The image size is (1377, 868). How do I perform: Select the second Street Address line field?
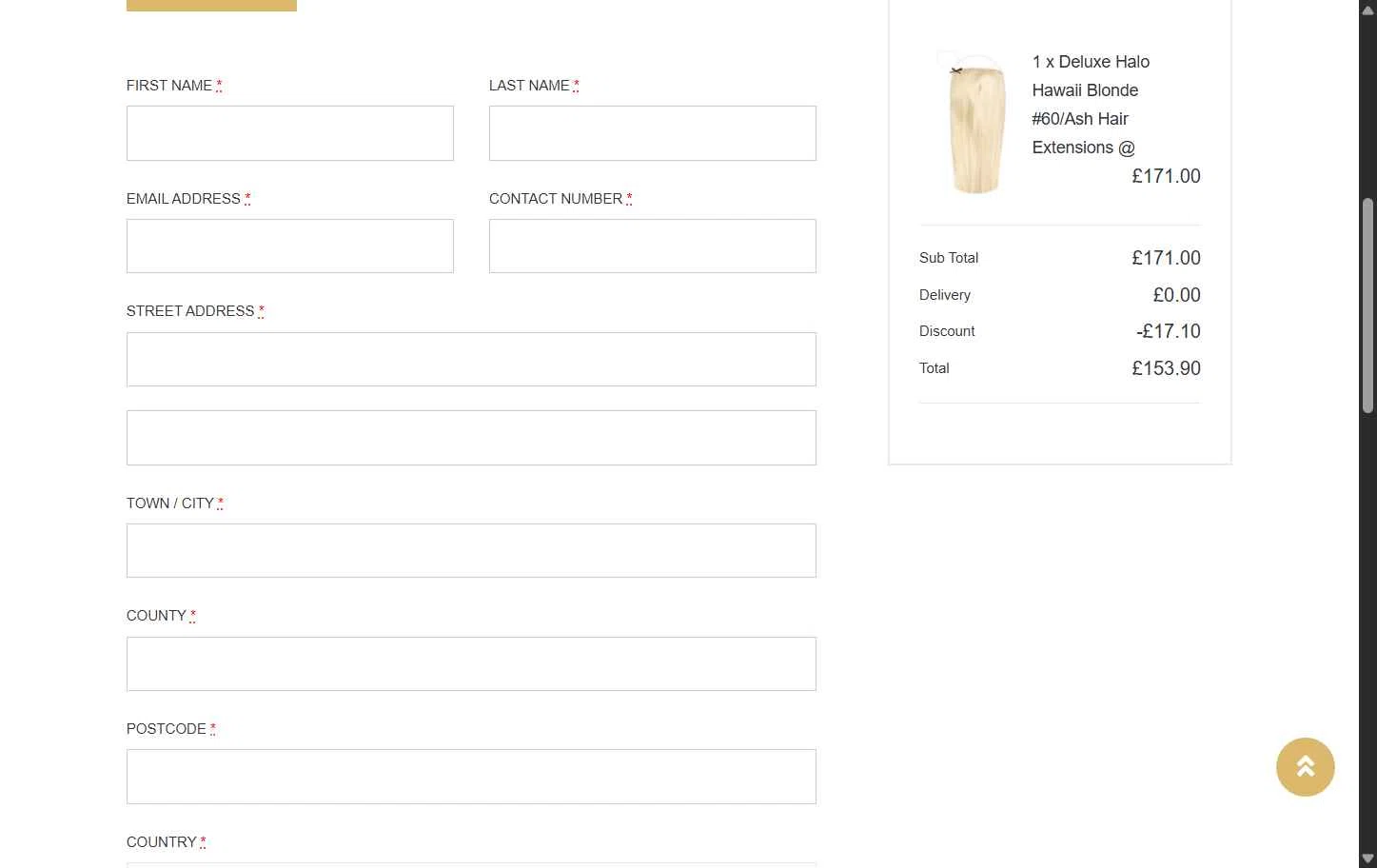(x=471, y=438)
